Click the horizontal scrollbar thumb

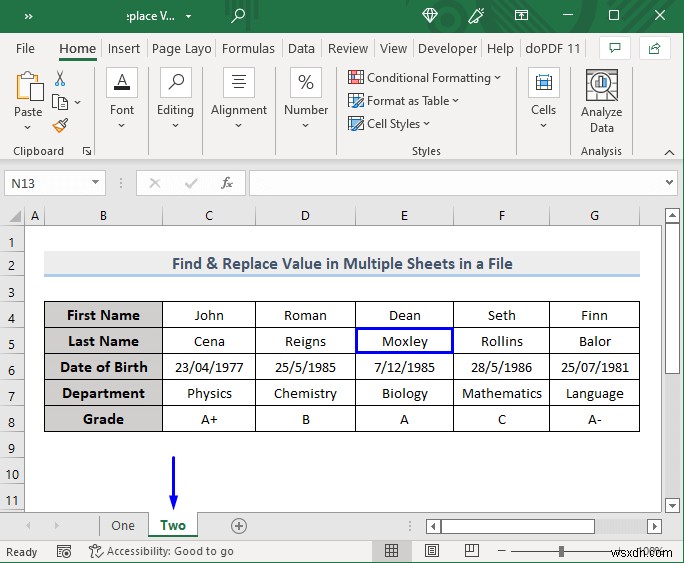click(x=518, y=526)
